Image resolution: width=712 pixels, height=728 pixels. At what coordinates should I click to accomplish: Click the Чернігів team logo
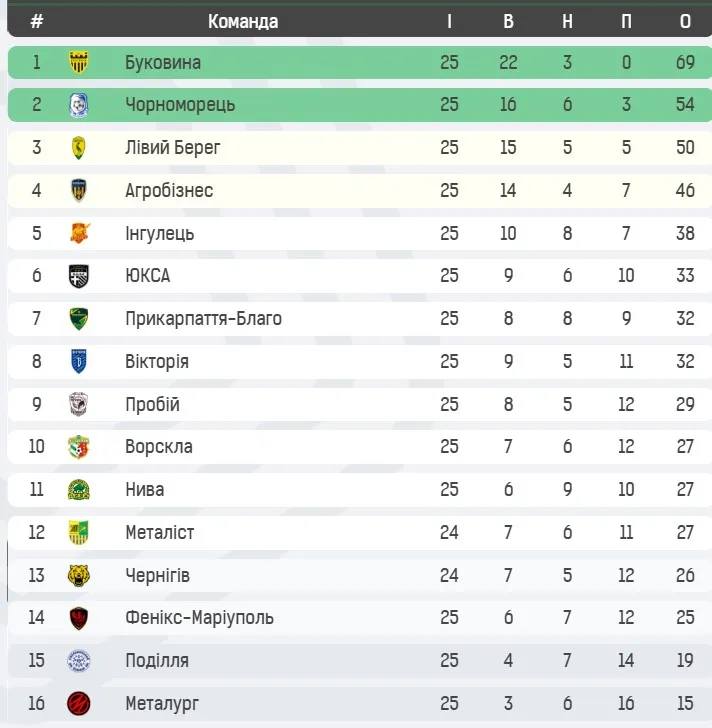[x=78, y=575]
